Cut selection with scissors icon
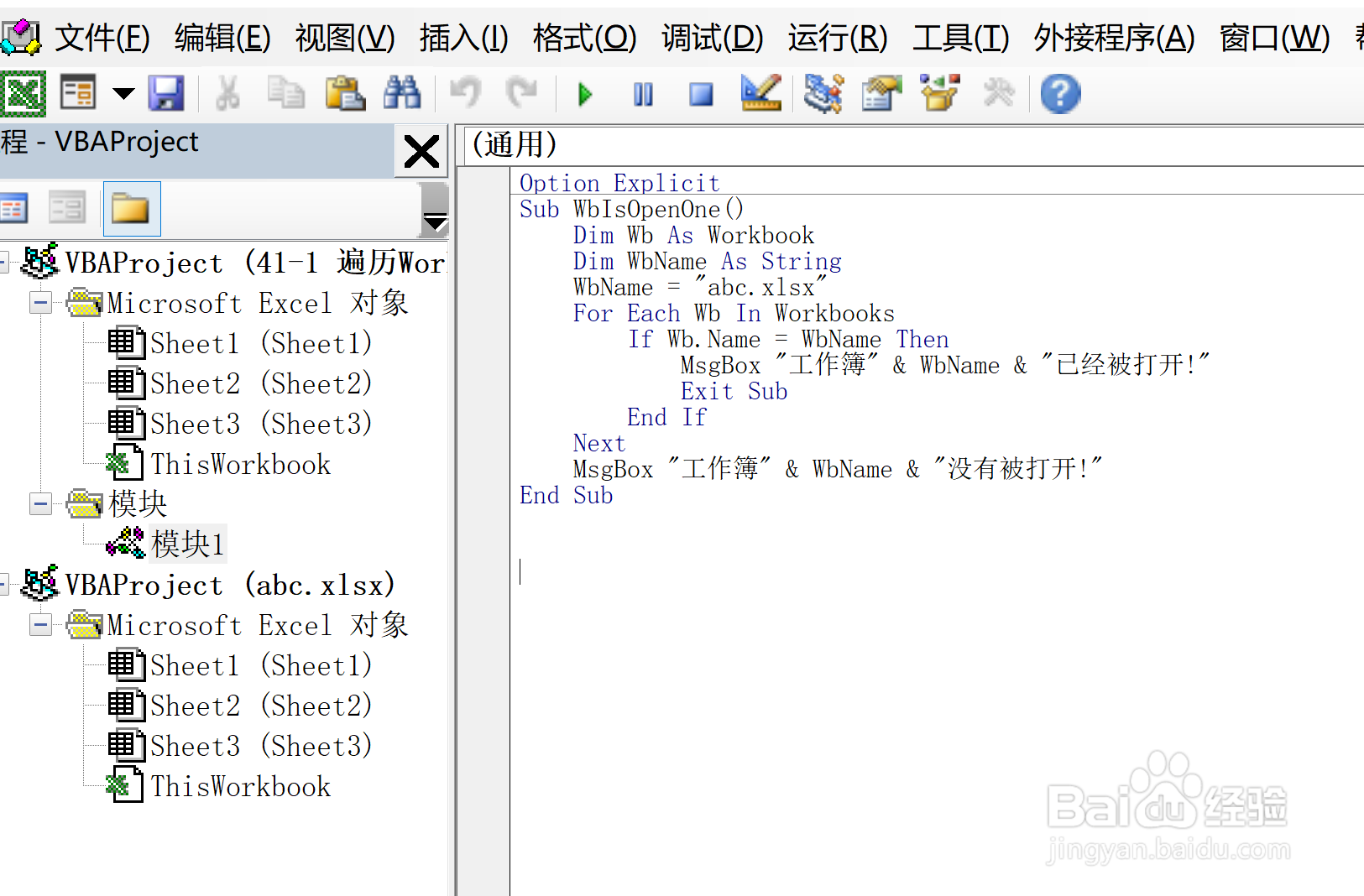1364x896 pixels. coord(227,93)
